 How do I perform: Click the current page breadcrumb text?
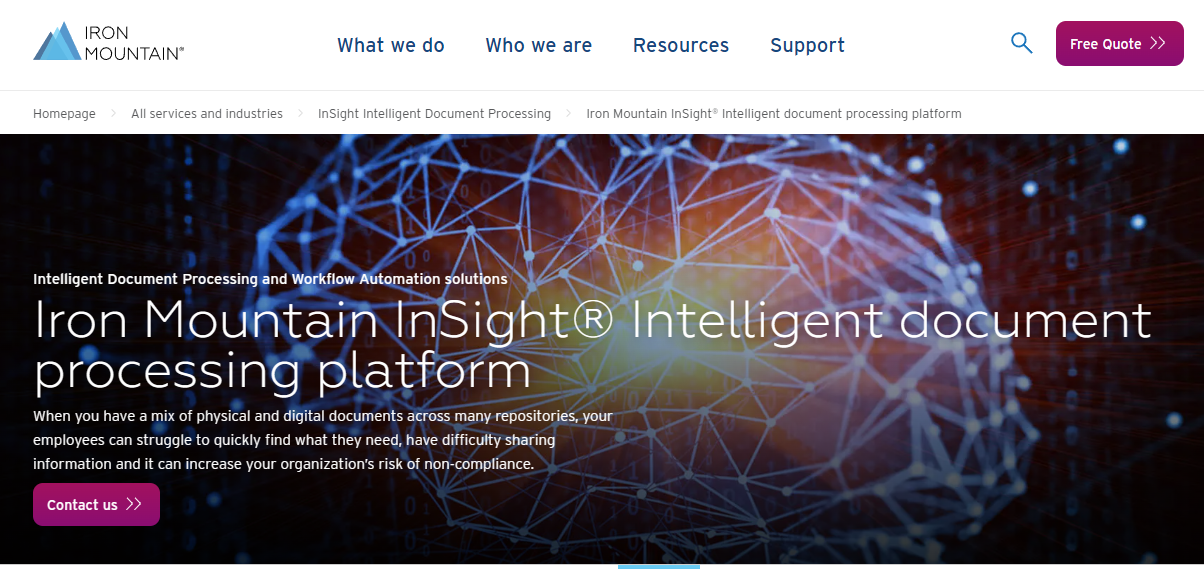(x=774, y=114)
